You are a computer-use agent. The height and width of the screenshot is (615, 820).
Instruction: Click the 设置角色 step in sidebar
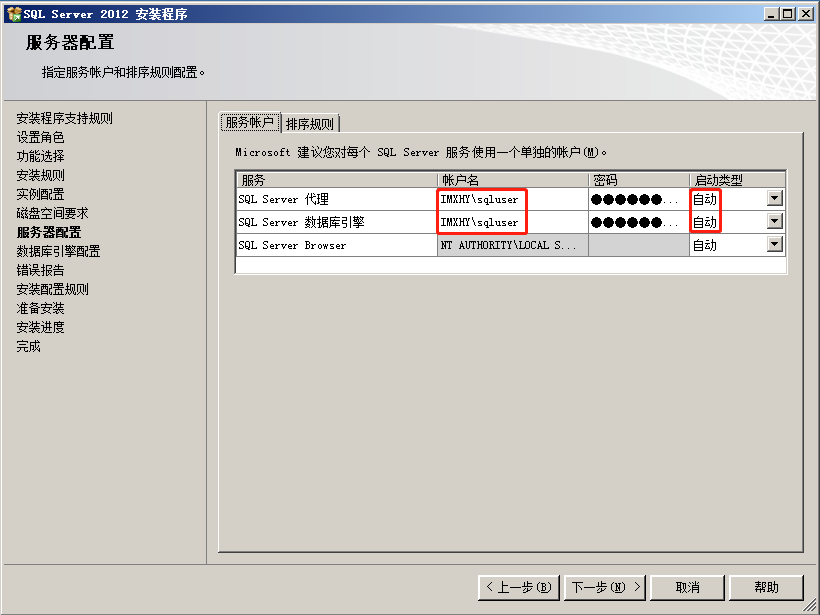coord(40,137)
